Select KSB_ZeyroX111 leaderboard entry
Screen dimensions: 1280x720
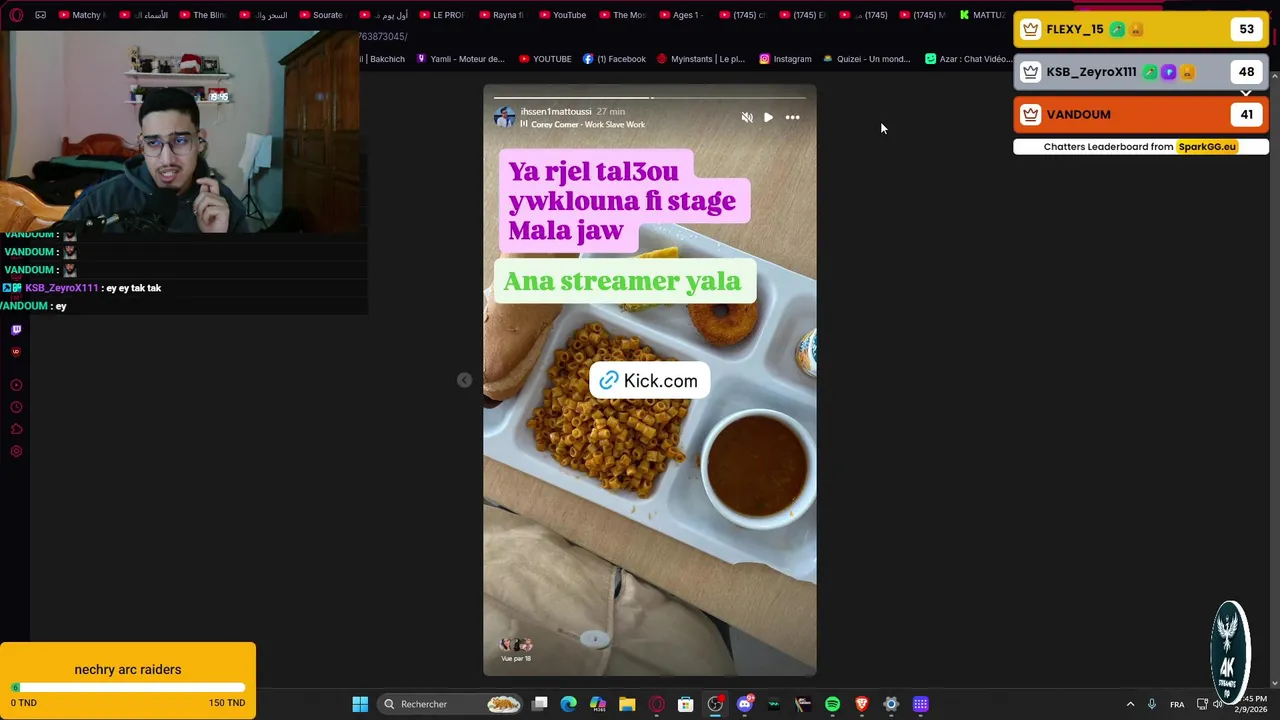(x=1141, y=72)
